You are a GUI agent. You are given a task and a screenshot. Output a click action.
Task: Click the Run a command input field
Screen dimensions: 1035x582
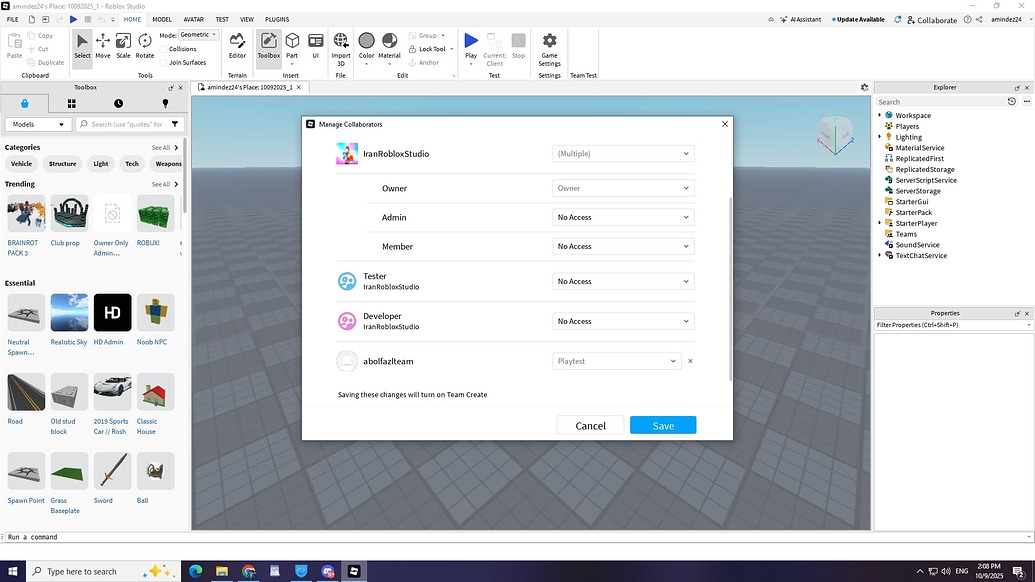tap(100, 537)
